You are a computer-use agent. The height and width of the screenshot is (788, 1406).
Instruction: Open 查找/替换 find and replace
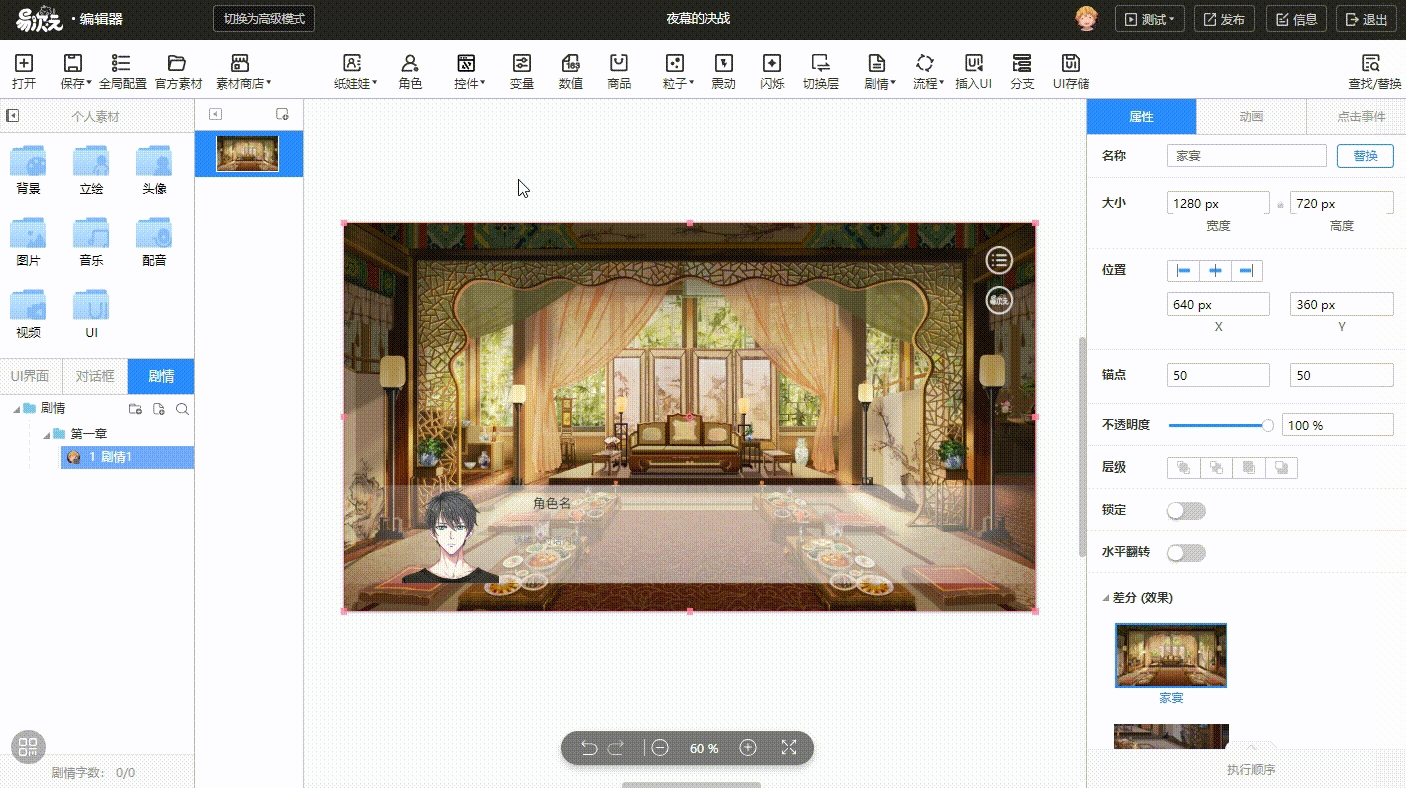pyautogui.click(x=1374, y=71)
